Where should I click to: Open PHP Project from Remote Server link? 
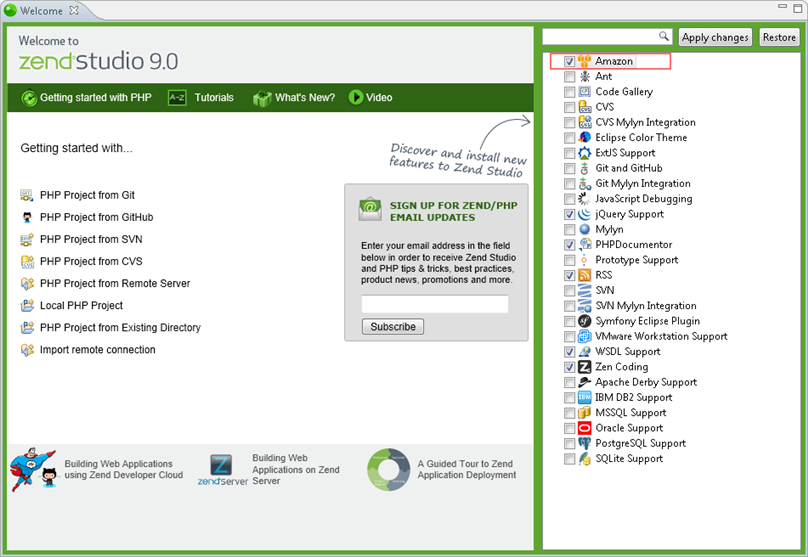click(x=115, y=283)
